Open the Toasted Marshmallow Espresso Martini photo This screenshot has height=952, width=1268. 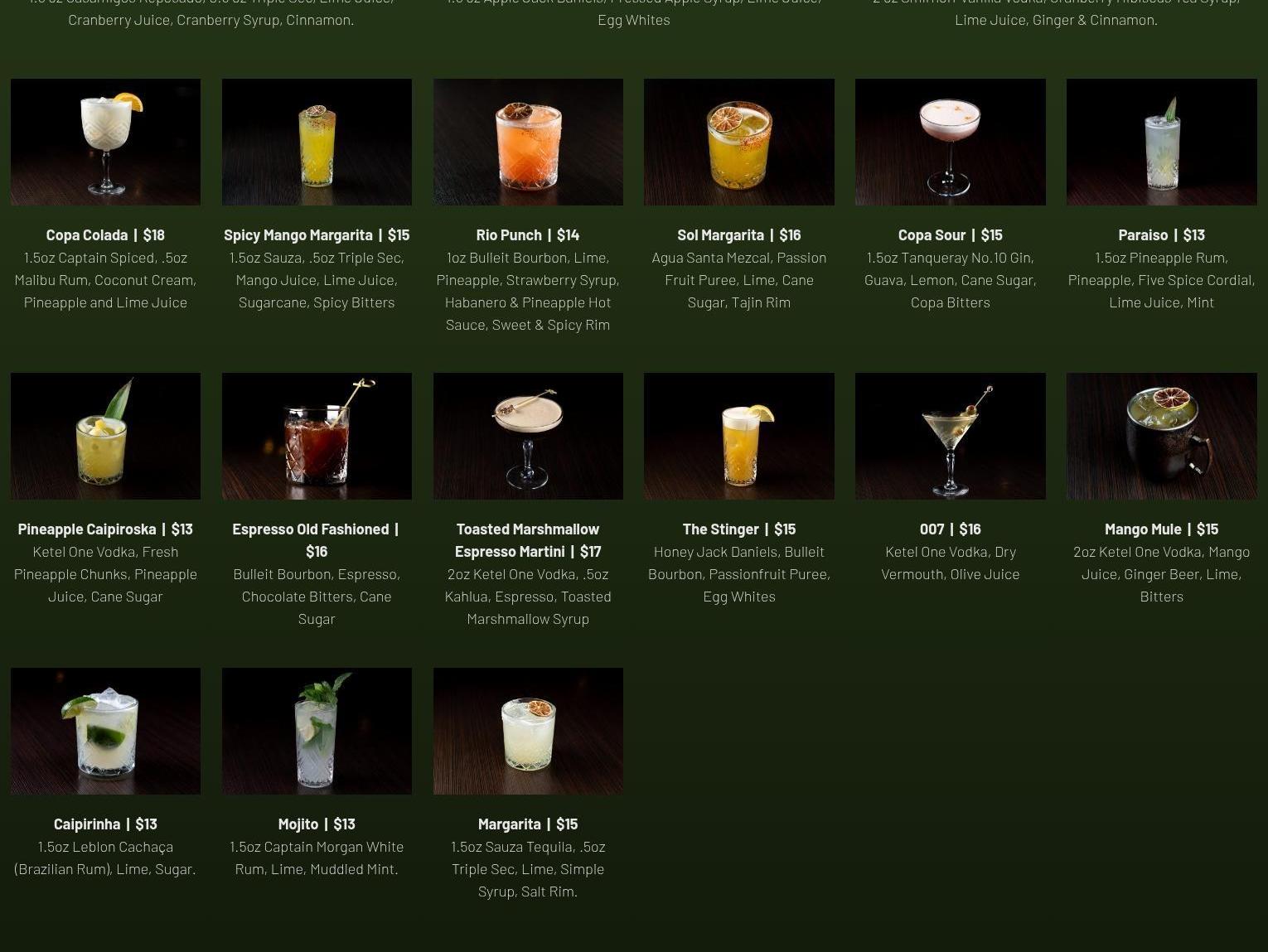[528, 436]
